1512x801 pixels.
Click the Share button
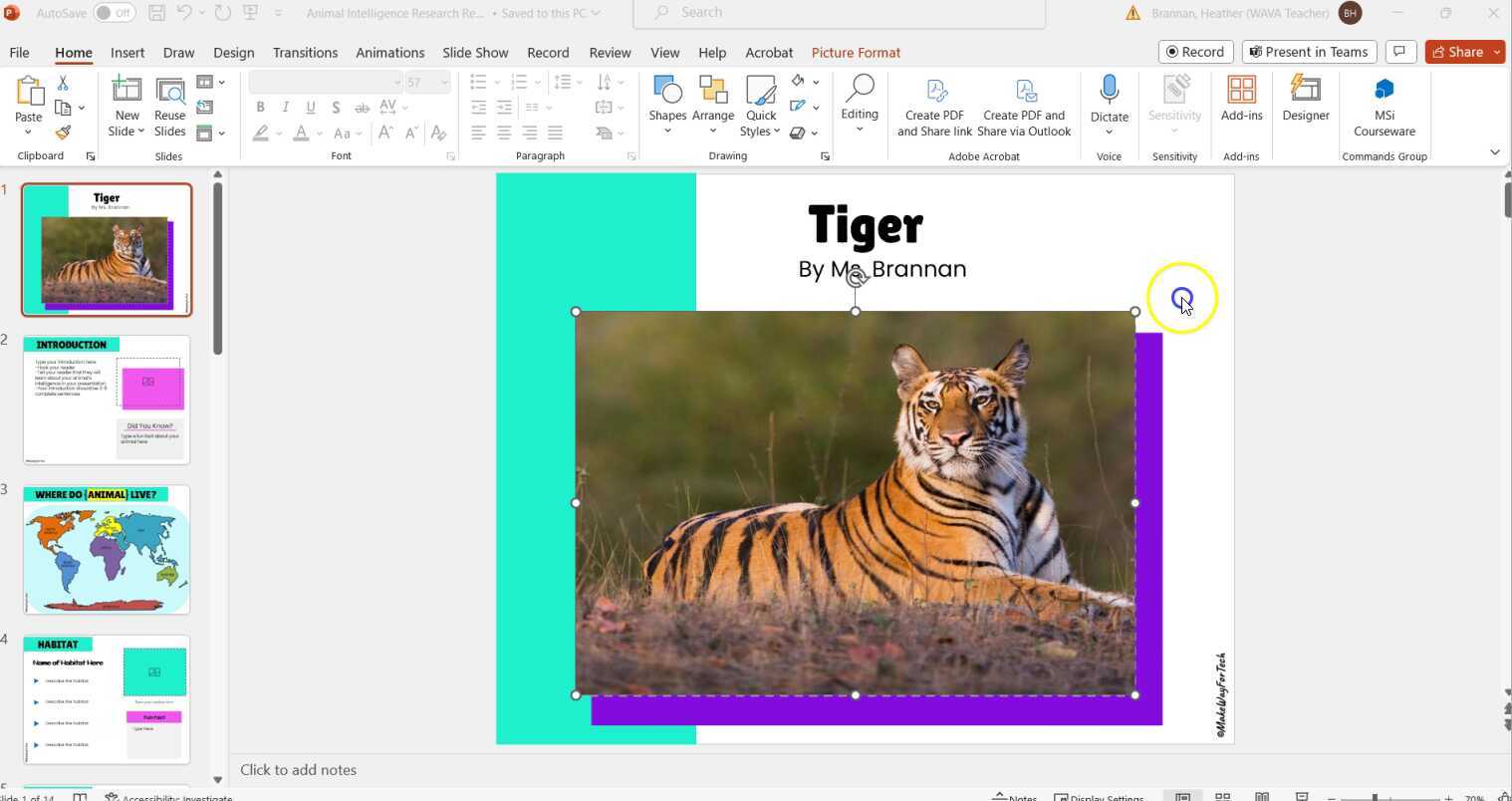1457,52
